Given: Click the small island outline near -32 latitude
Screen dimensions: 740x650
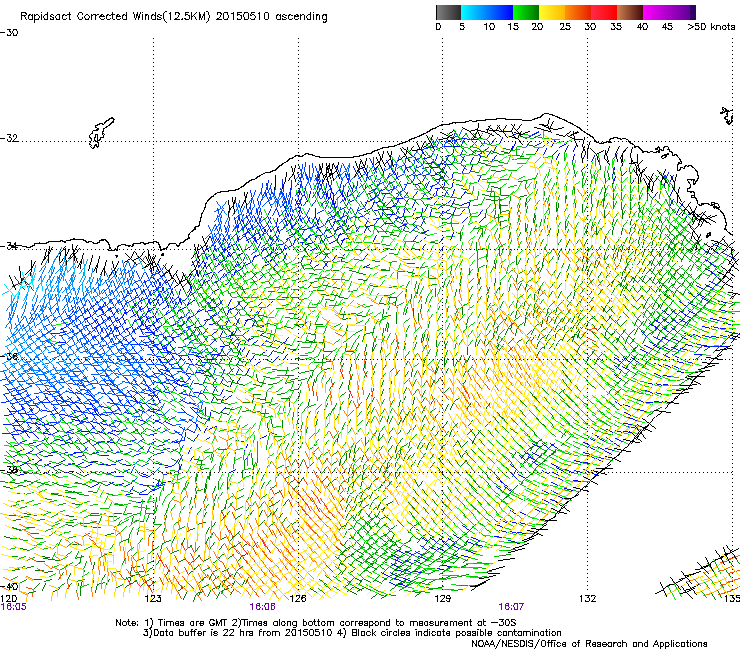Looking at the screenshot, I should point(101,133).
